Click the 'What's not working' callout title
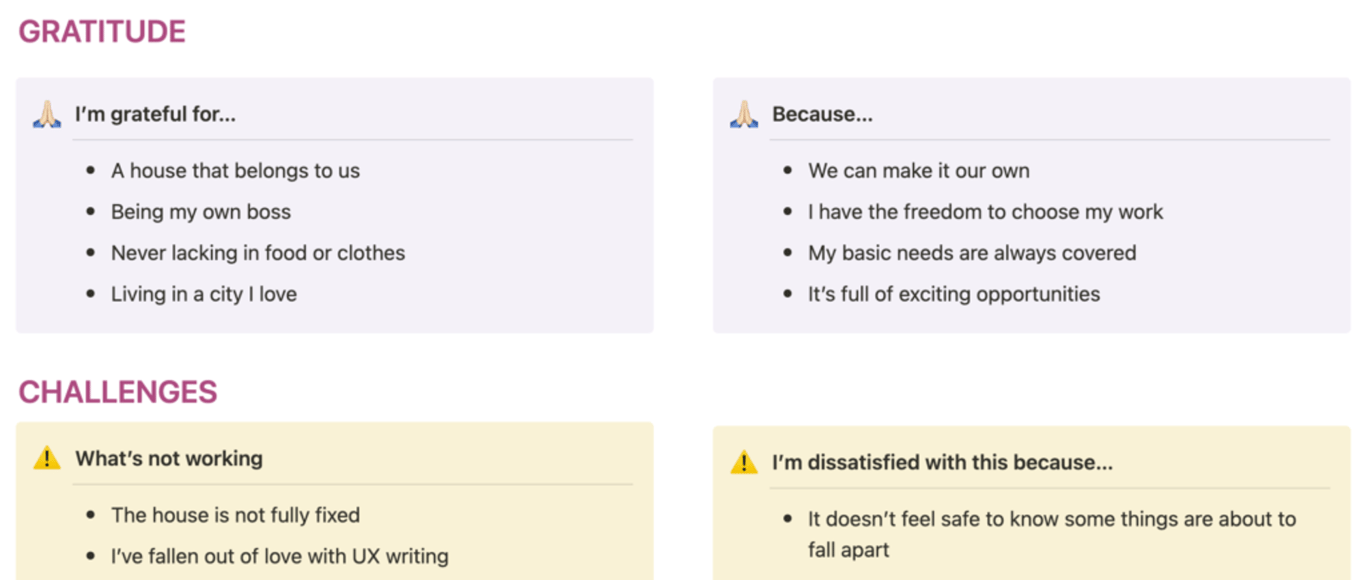 [x=169, y=459]
